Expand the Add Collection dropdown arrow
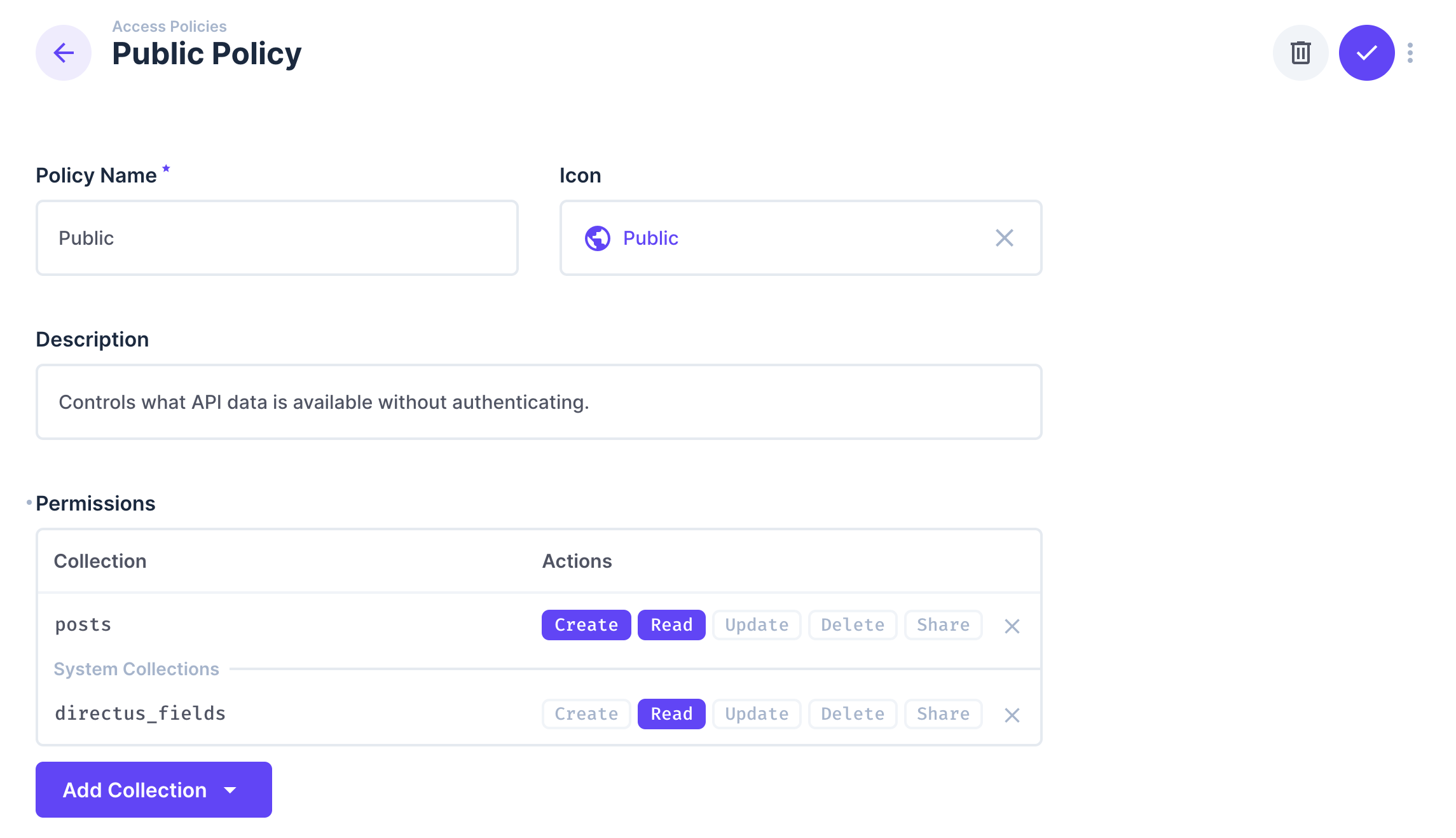Screen dimensions: 1456x838 click(231, 790)
